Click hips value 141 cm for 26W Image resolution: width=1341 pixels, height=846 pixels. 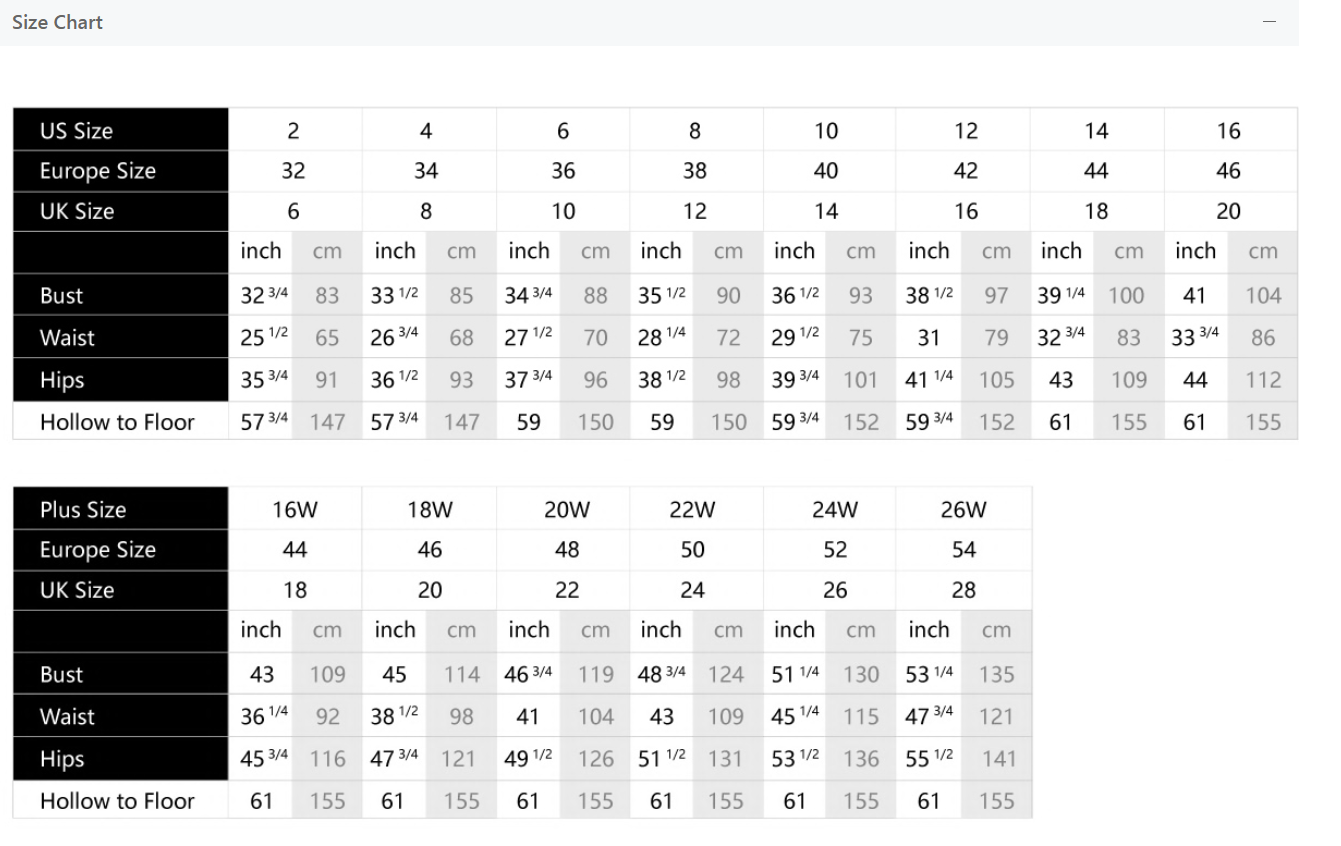[x=998, y=759]
